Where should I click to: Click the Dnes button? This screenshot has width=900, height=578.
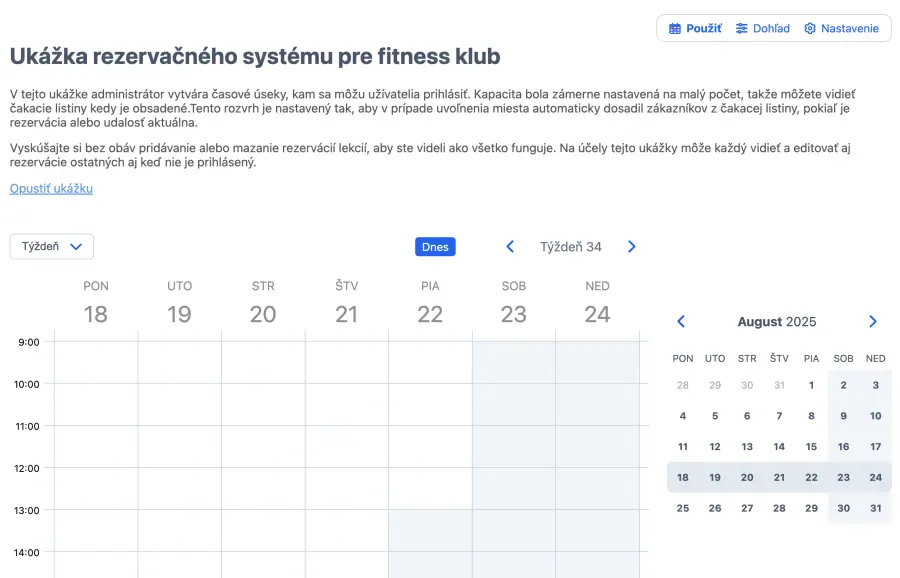click(435, 247)
